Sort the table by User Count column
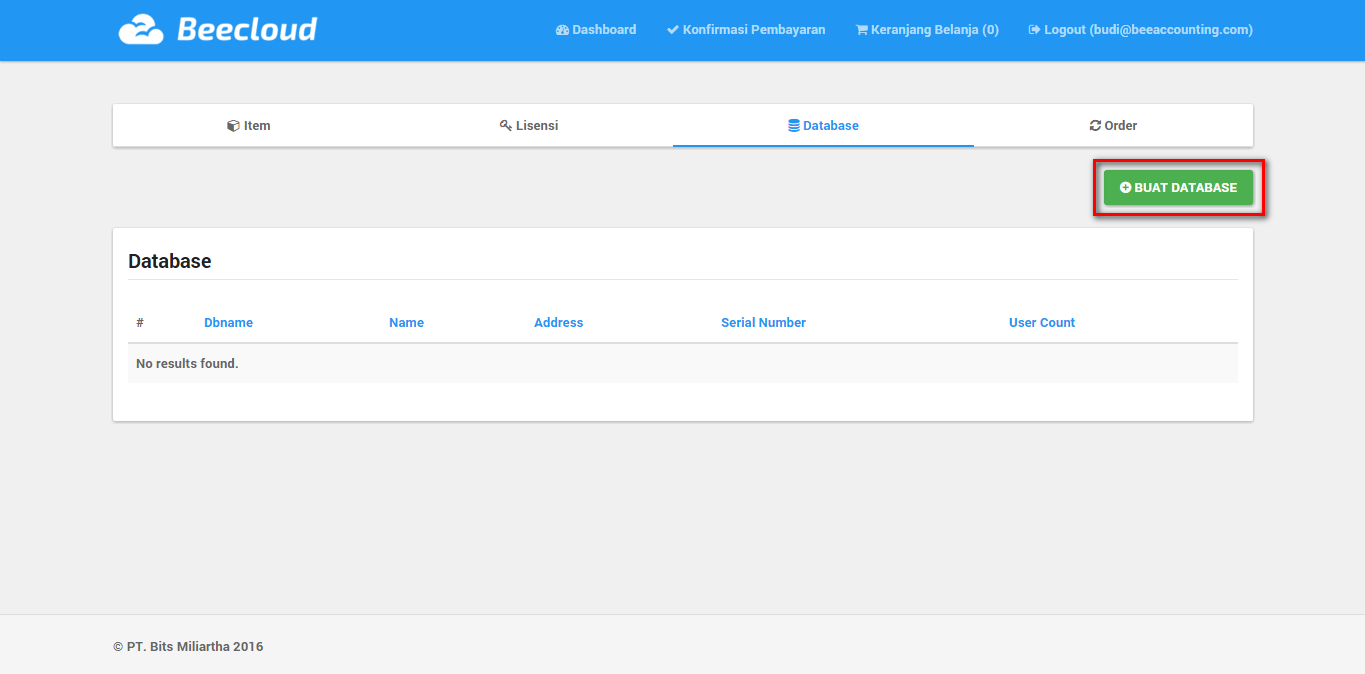The width and height of the screenshot is (1365, 674). click(1041, 323)
